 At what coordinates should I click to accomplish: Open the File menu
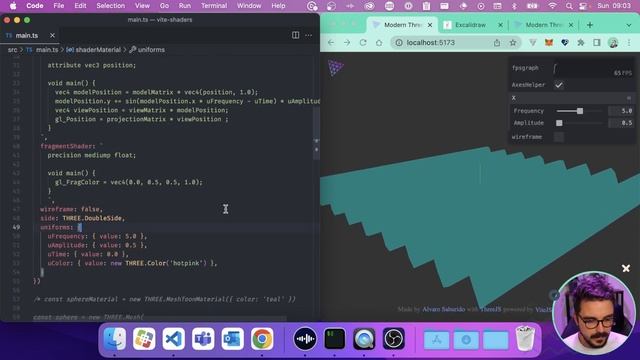(x=59, y=6)
